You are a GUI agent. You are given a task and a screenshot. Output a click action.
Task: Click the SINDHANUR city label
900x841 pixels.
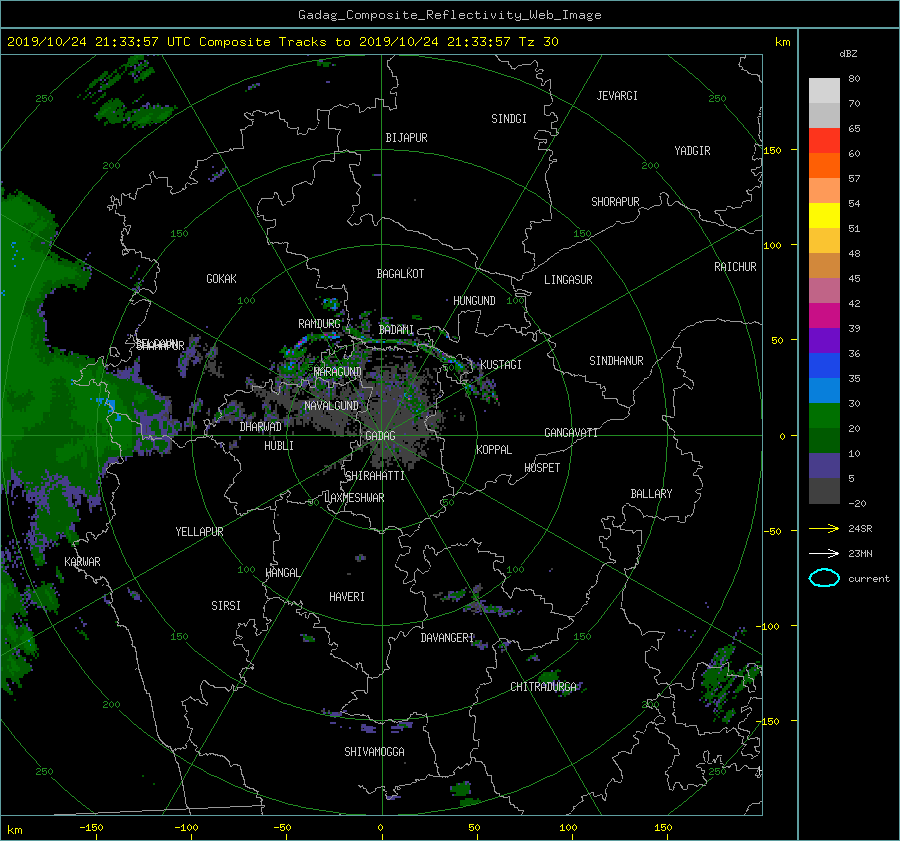click(616, 361)
